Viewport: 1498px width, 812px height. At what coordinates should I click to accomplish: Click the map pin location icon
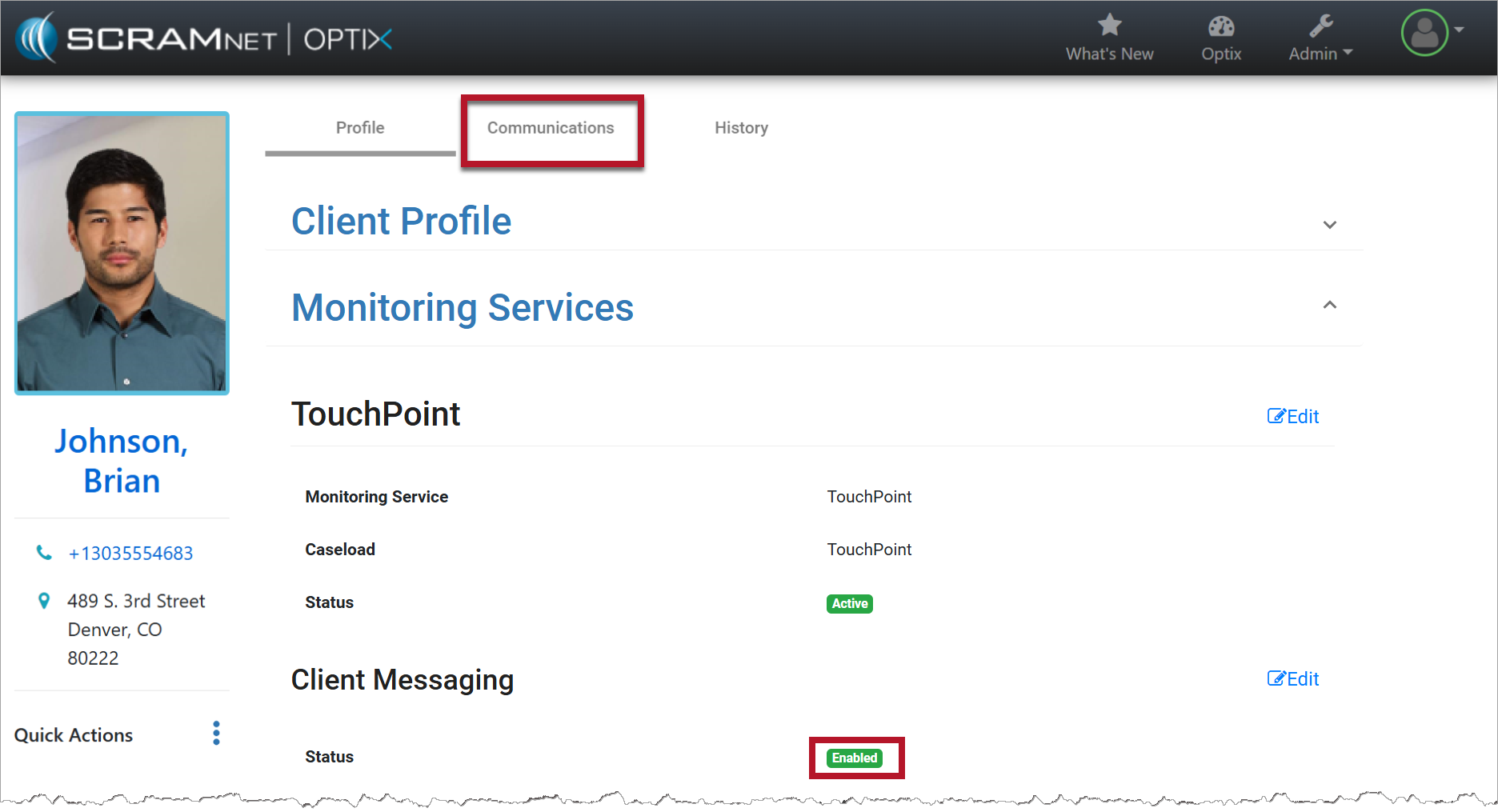(44, 601)
